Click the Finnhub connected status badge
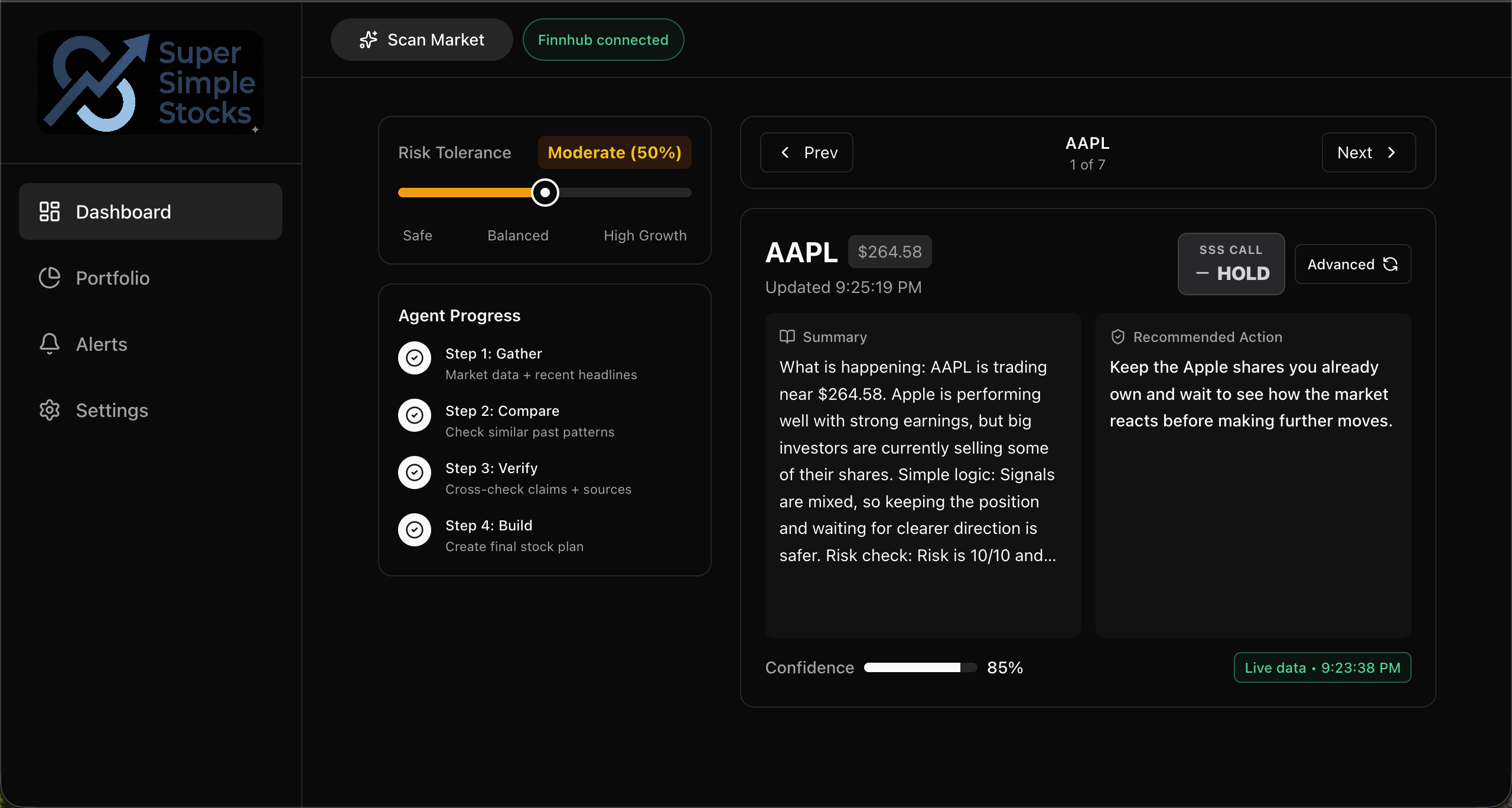Viewport: 1512px width, 808px height. pyautogui.click(x=603, y=40)
